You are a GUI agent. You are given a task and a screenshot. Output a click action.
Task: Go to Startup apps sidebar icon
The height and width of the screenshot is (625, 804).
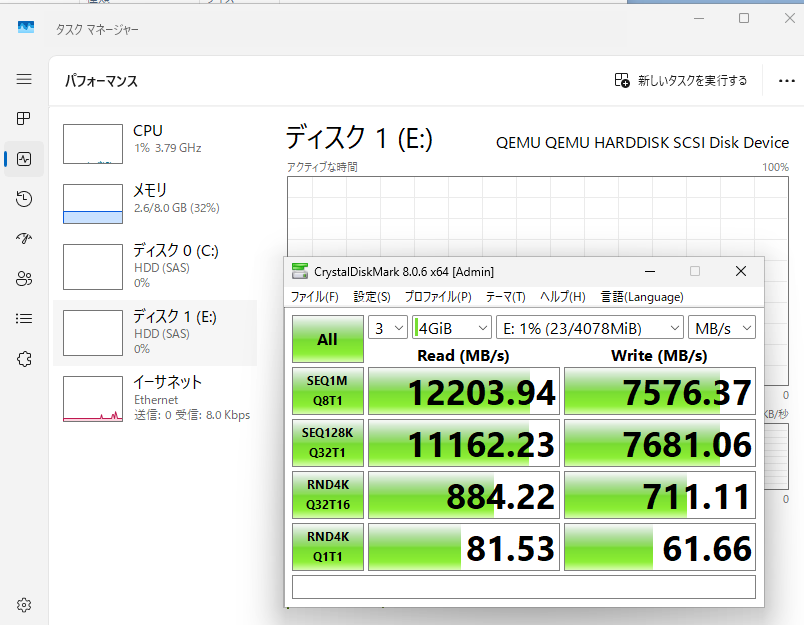click(x=24, y=239)
